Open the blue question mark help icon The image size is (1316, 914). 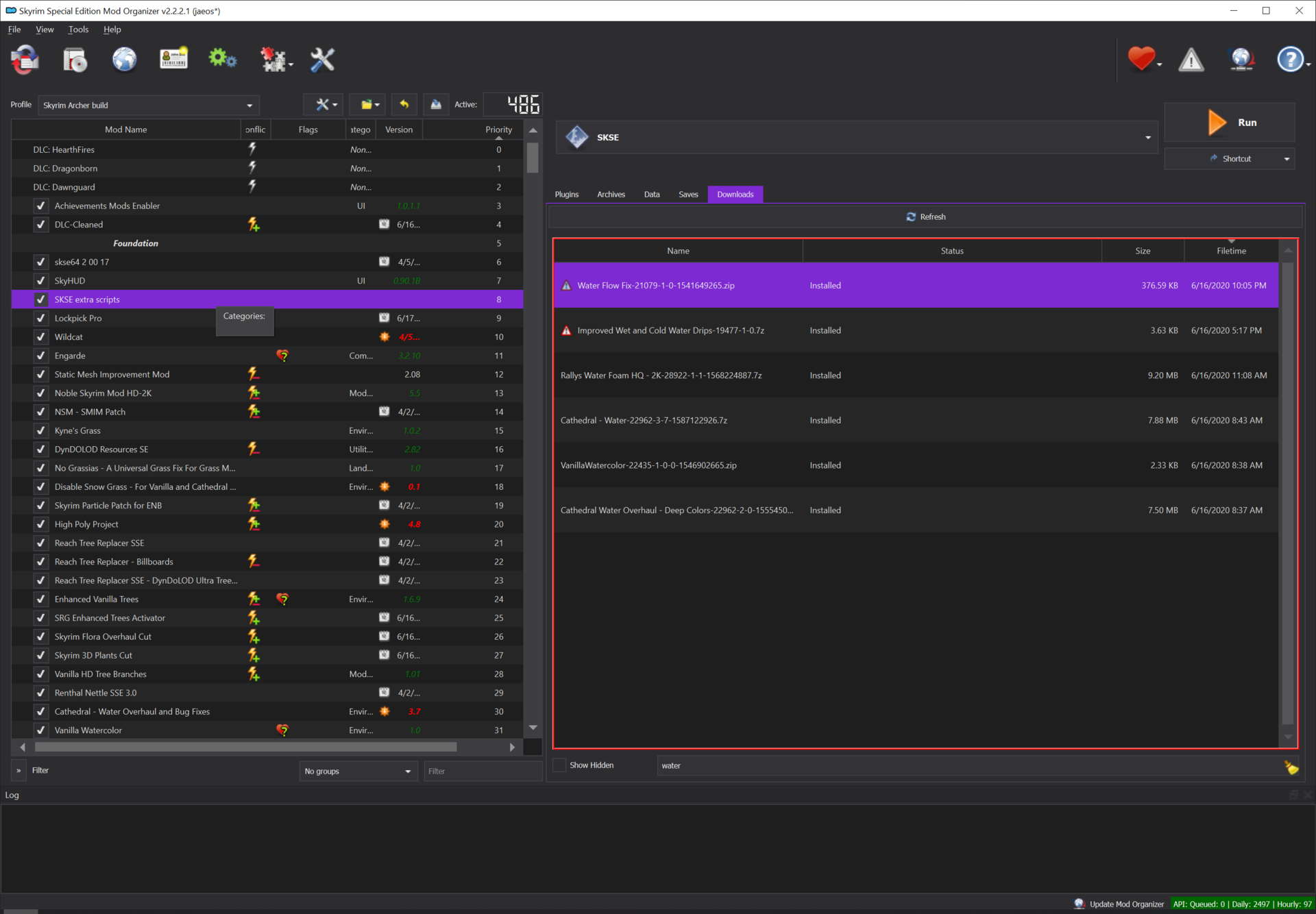1291,60
